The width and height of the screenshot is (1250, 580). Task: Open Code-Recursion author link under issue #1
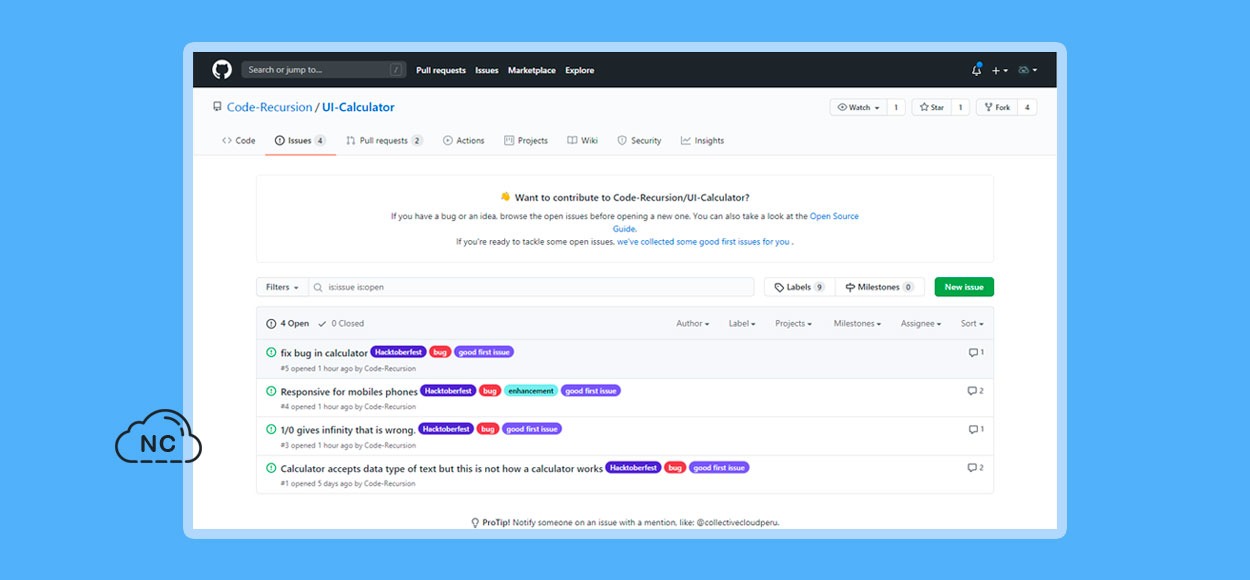pos(391,484)
